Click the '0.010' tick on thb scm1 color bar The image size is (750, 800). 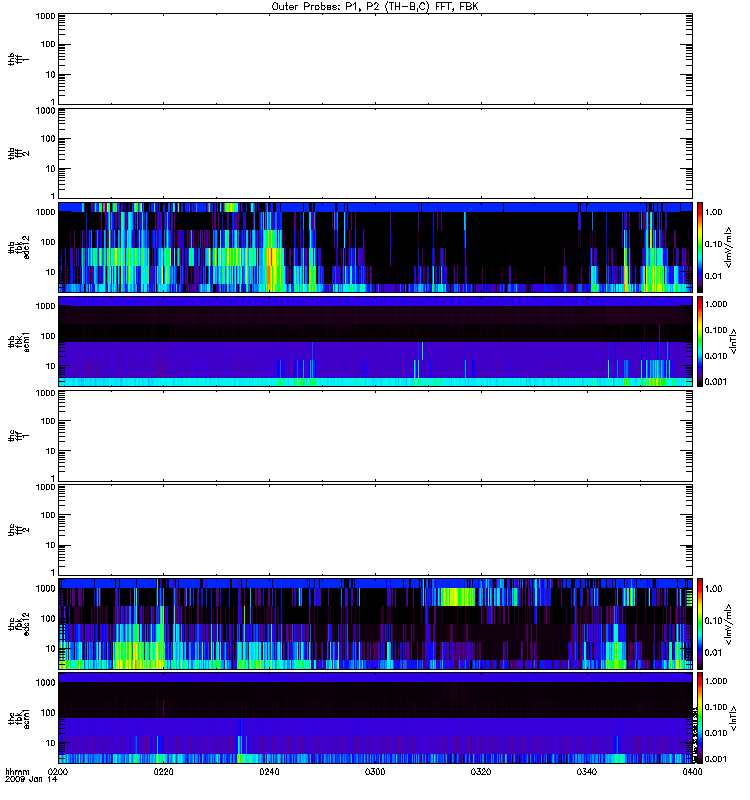716,356
